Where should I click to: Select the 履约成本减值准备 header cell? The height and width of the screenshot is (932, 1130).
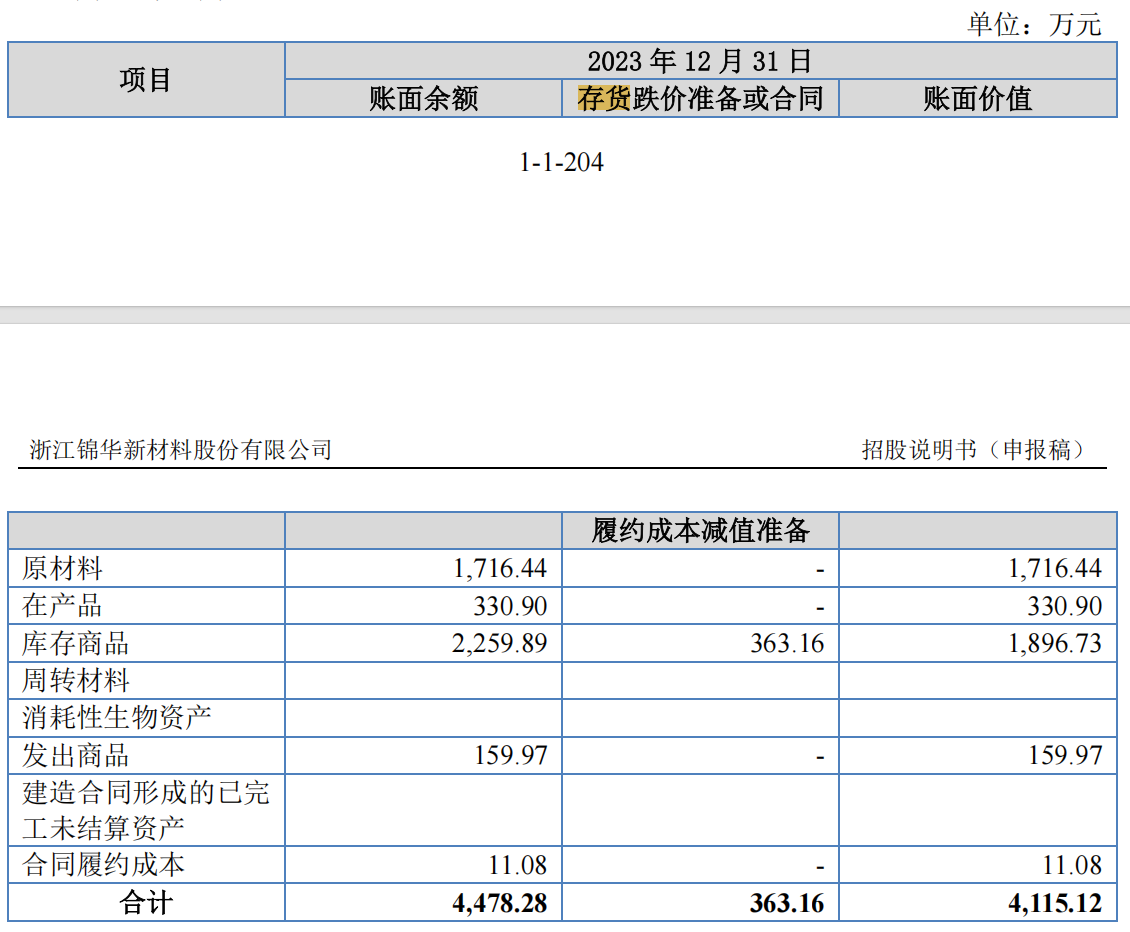coord(700,530)
